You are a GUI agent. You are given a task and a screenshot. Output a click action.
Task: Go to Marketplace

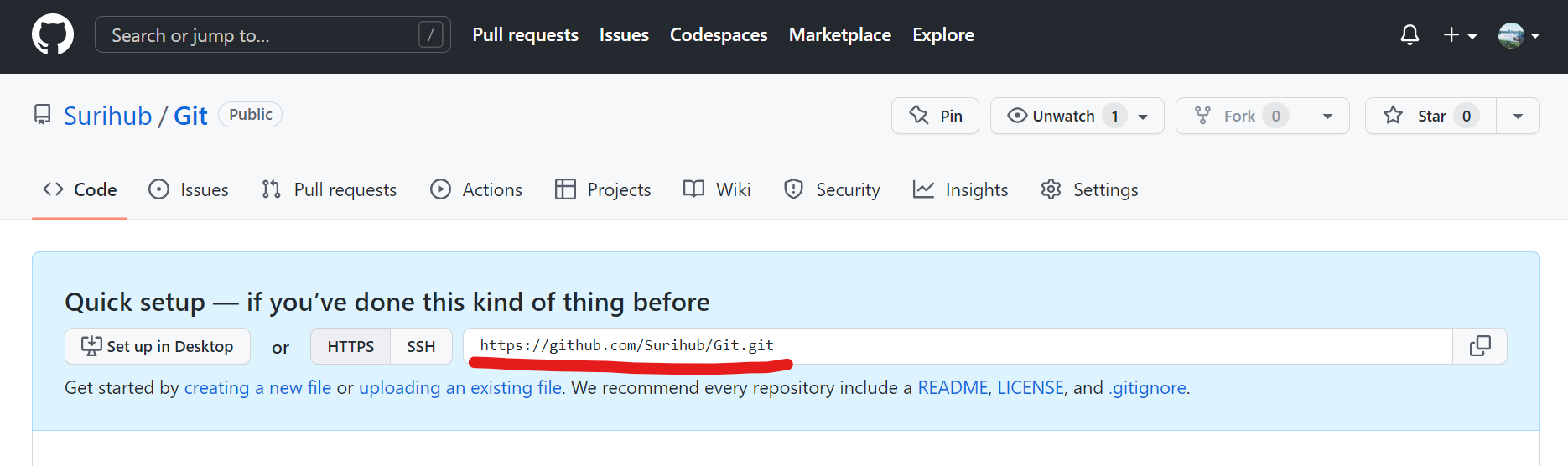click(840, 35)
